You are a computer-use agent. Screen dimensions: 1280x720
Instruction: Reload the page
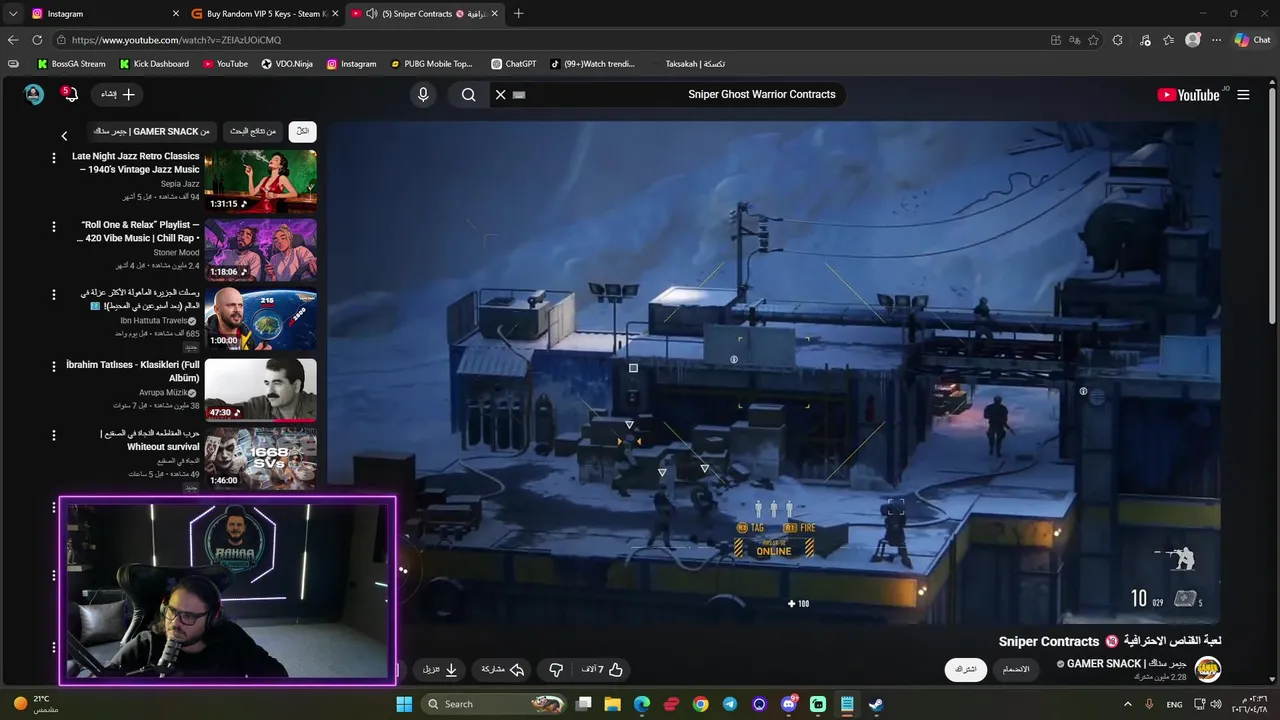(37, 40)
